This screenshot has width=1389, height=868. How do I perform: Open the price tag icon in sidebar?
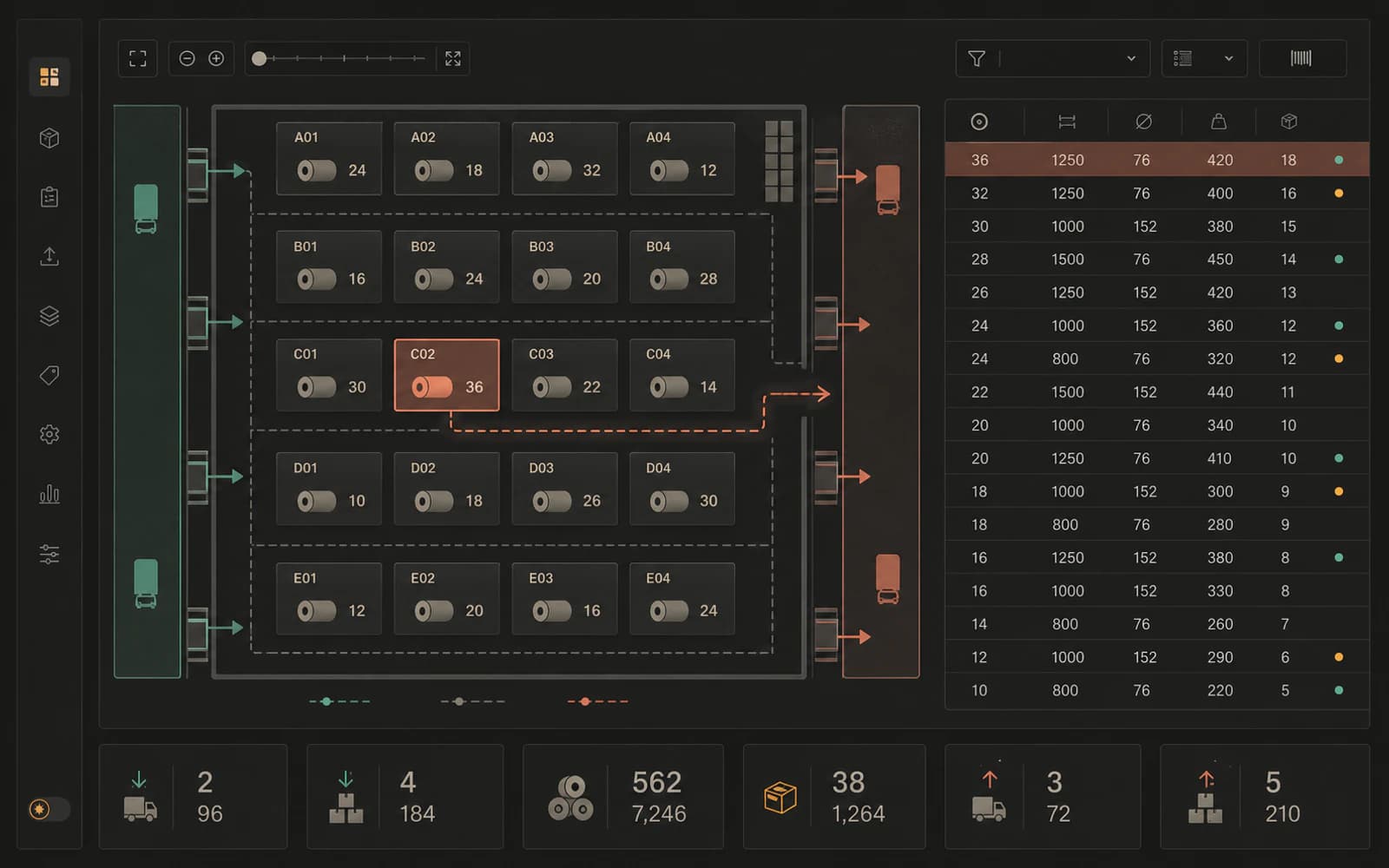click(x=49, y=375)
